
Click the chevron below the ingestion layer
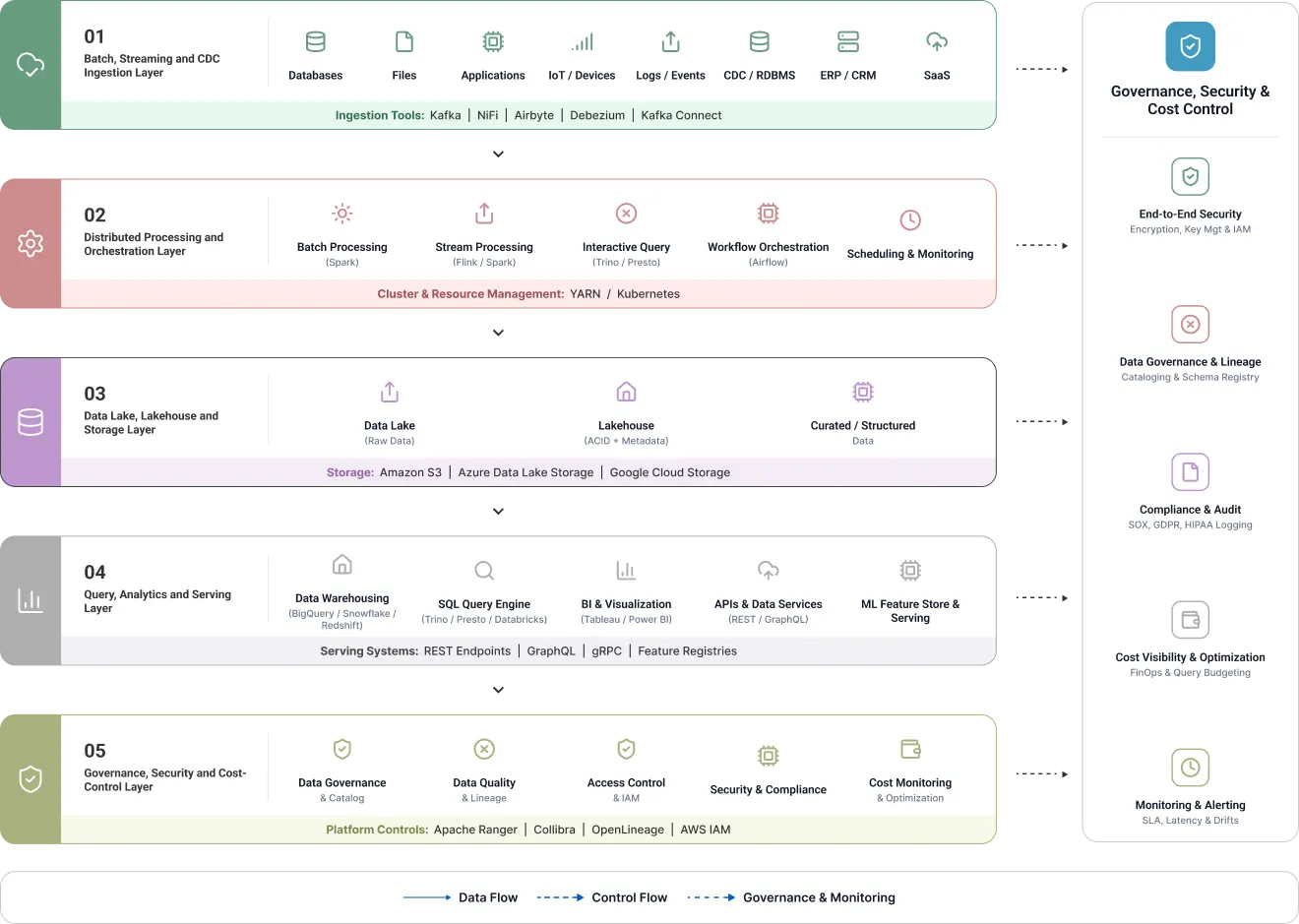point(498,154)
